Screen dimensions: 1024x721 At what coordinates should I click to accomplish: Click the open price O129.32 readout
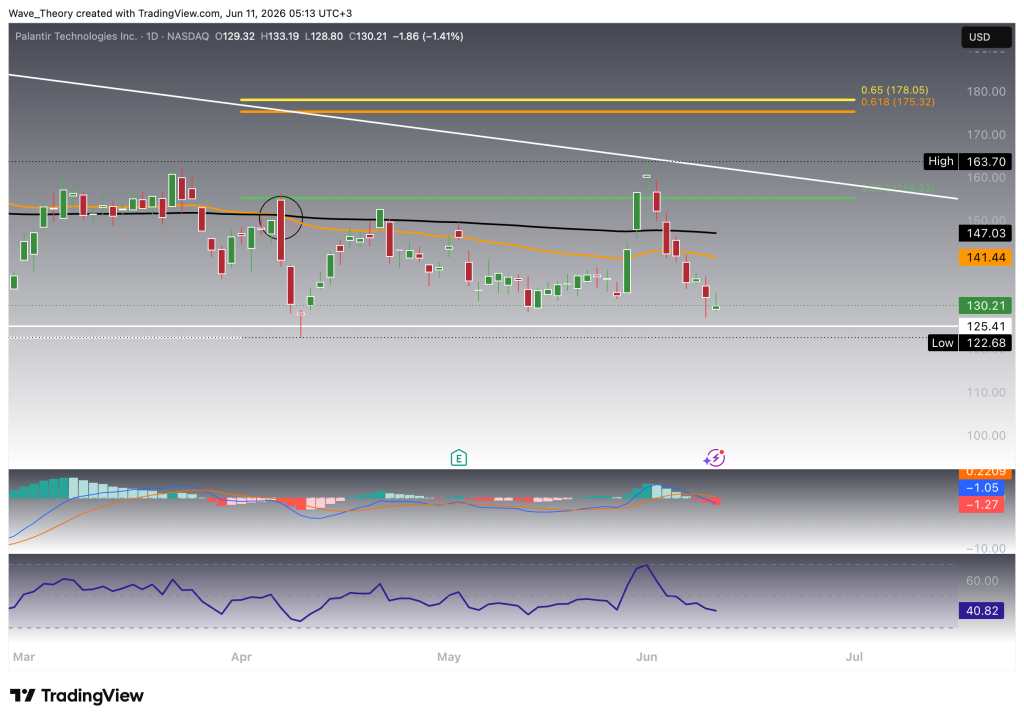pyautogui.click(x=235, y=37)
